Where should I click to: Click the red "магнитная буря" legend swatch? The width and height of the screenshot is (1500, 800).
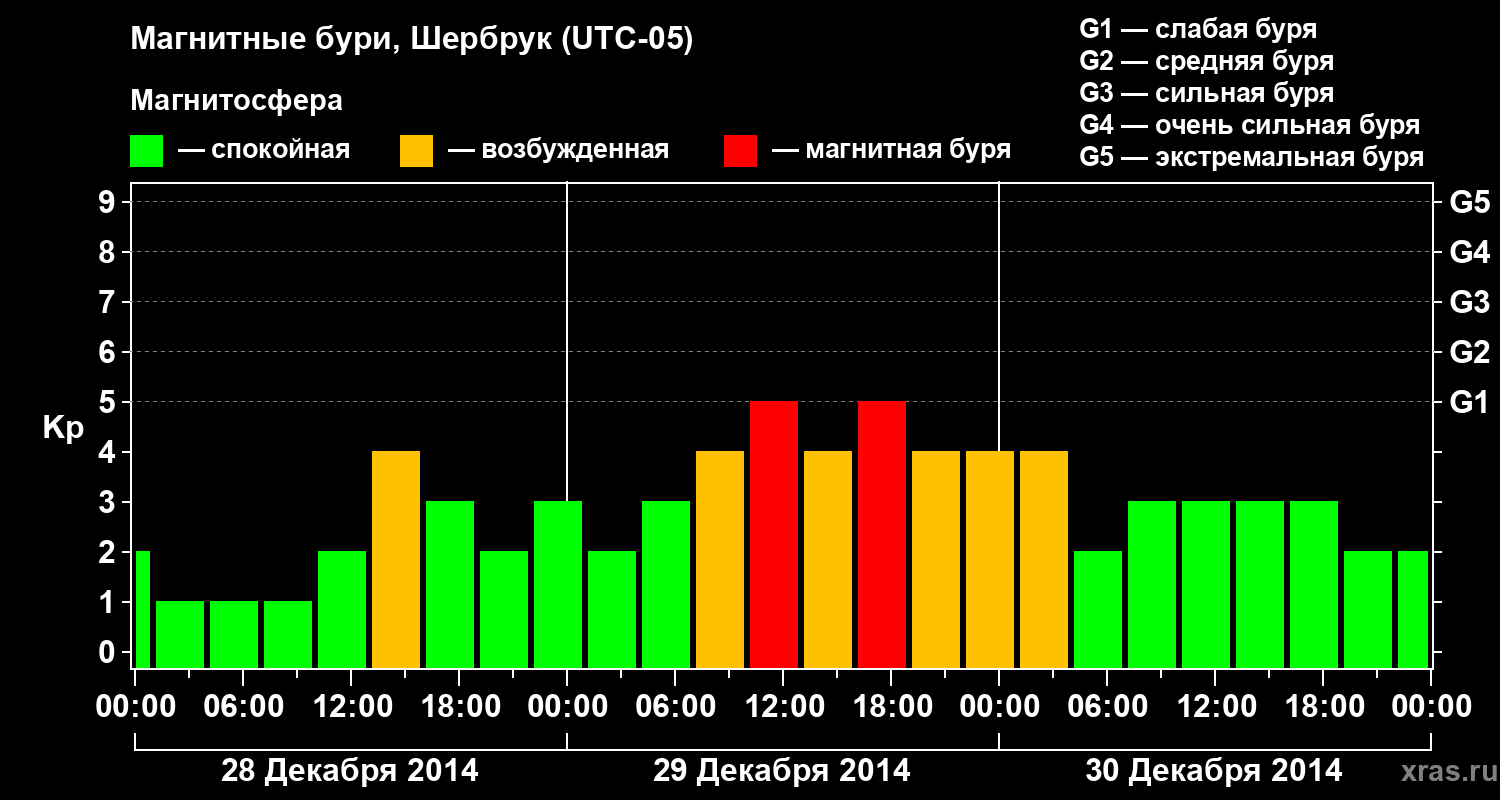[740, 151]
